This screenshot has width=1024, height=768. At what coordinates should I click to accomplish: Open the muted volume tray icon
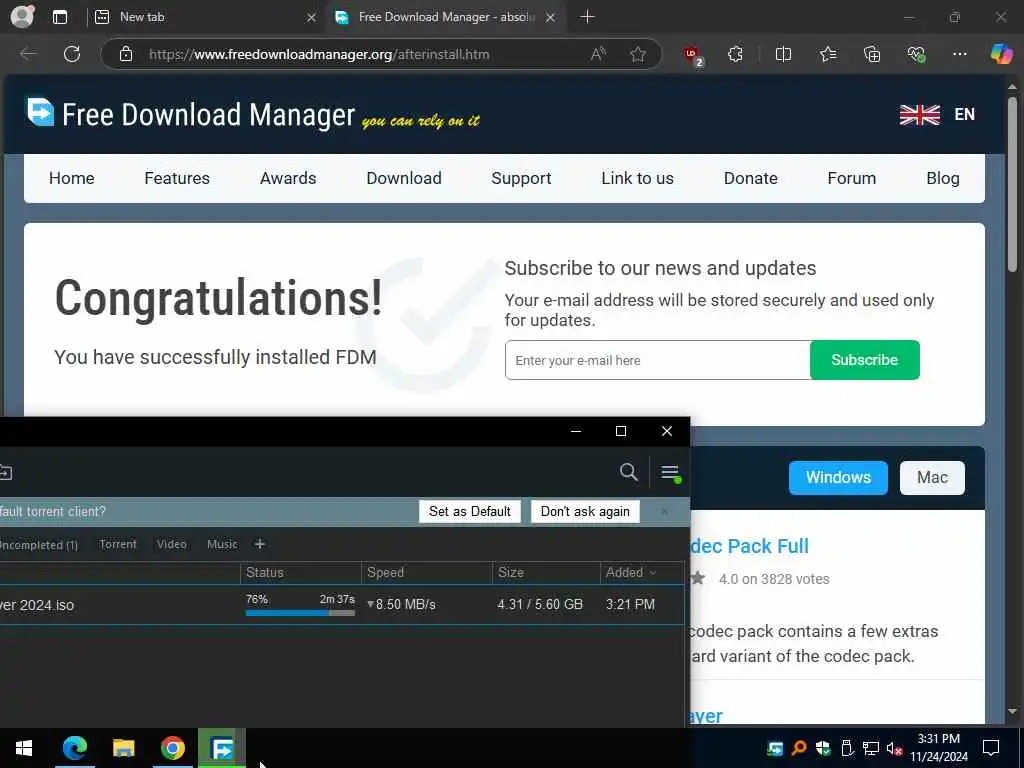pyautogui.click(x=894, y=748)
